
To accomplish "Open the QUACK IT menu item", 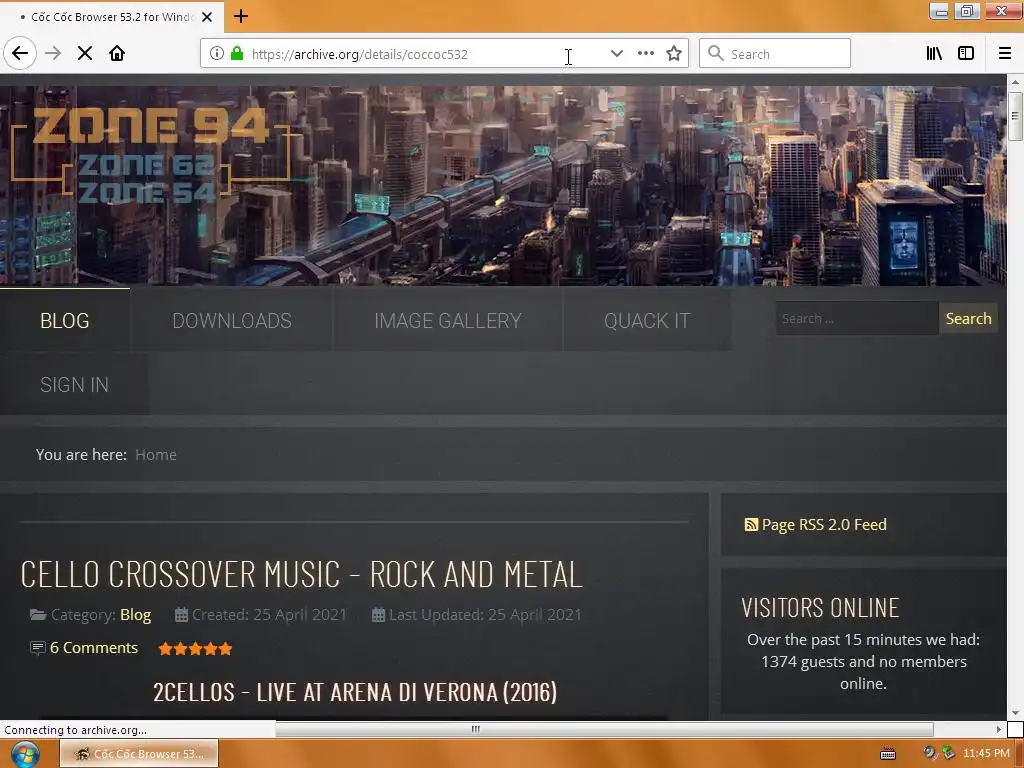I will (x=647, y=321).
